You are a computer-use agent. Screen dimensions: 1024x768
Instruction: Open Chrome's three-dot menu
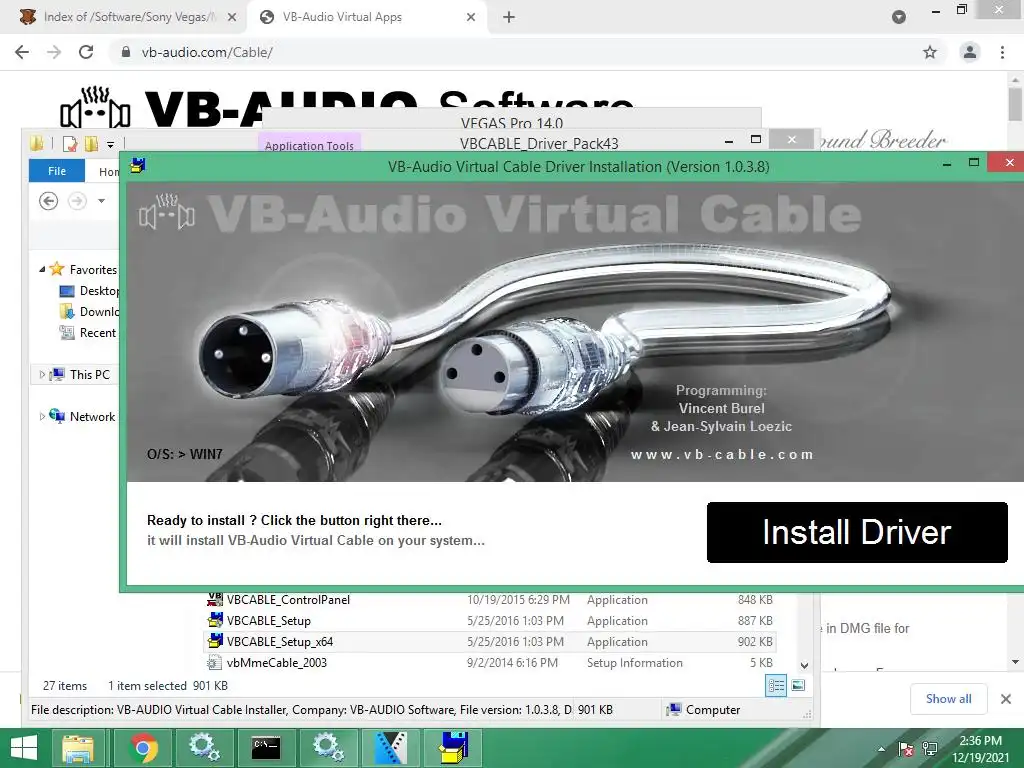[x=1002, y=52]
